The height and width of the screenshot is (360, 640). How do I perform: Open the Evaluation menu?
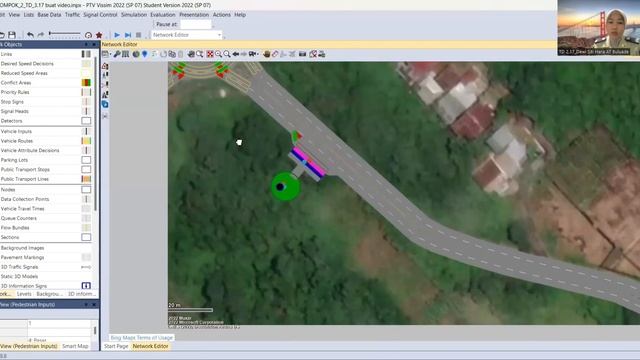click(163, 15)
